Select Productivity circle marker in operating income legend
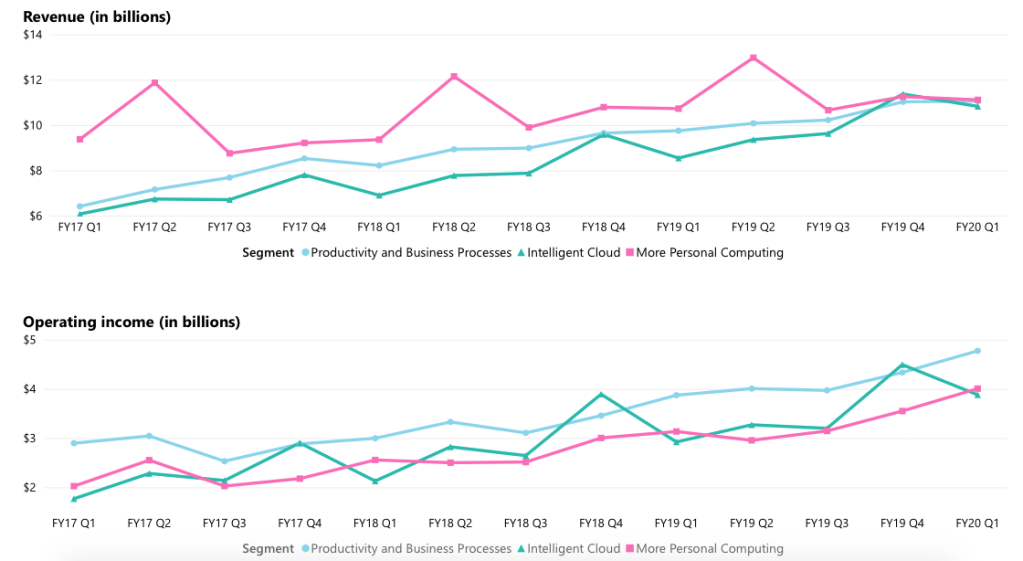The image size is (1023, 561). [304, 549]
